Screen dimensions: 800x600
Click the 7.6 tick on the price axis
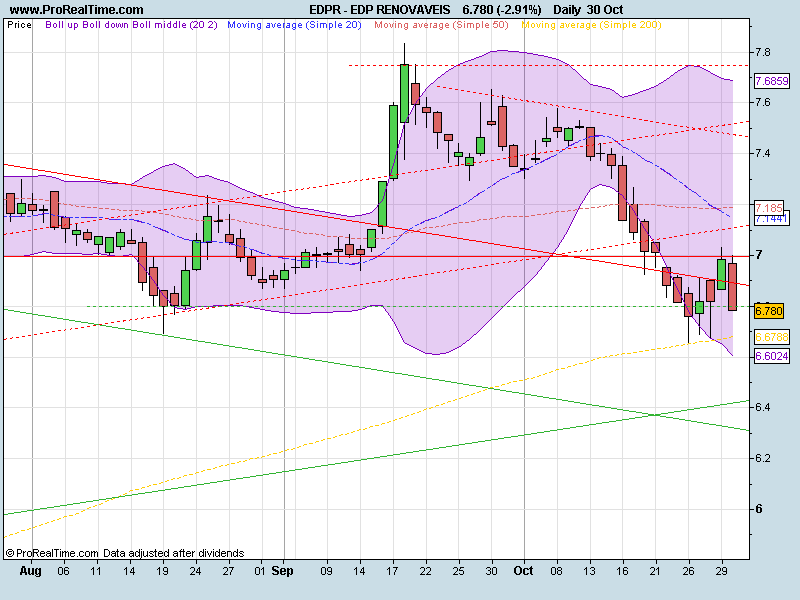763,103
